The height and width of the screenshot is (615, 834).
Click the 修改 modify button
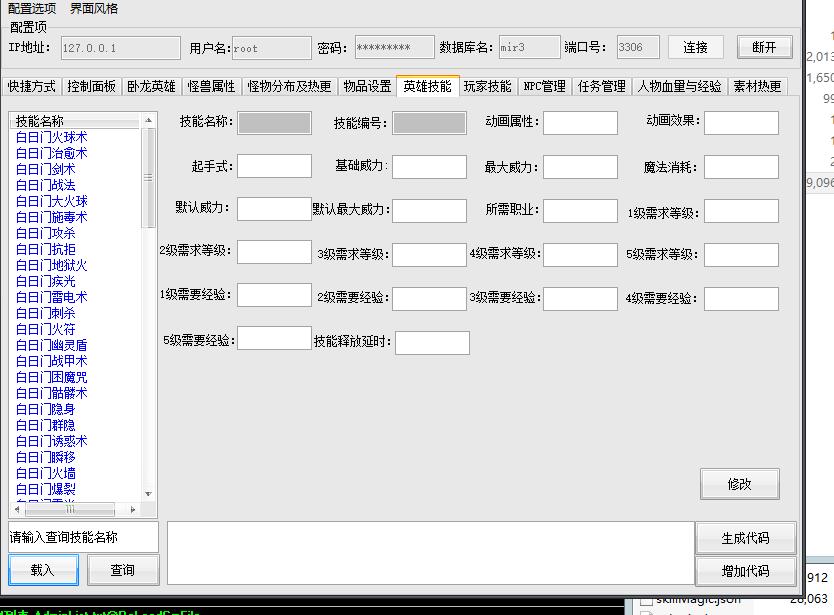click(x=739, y=484)
